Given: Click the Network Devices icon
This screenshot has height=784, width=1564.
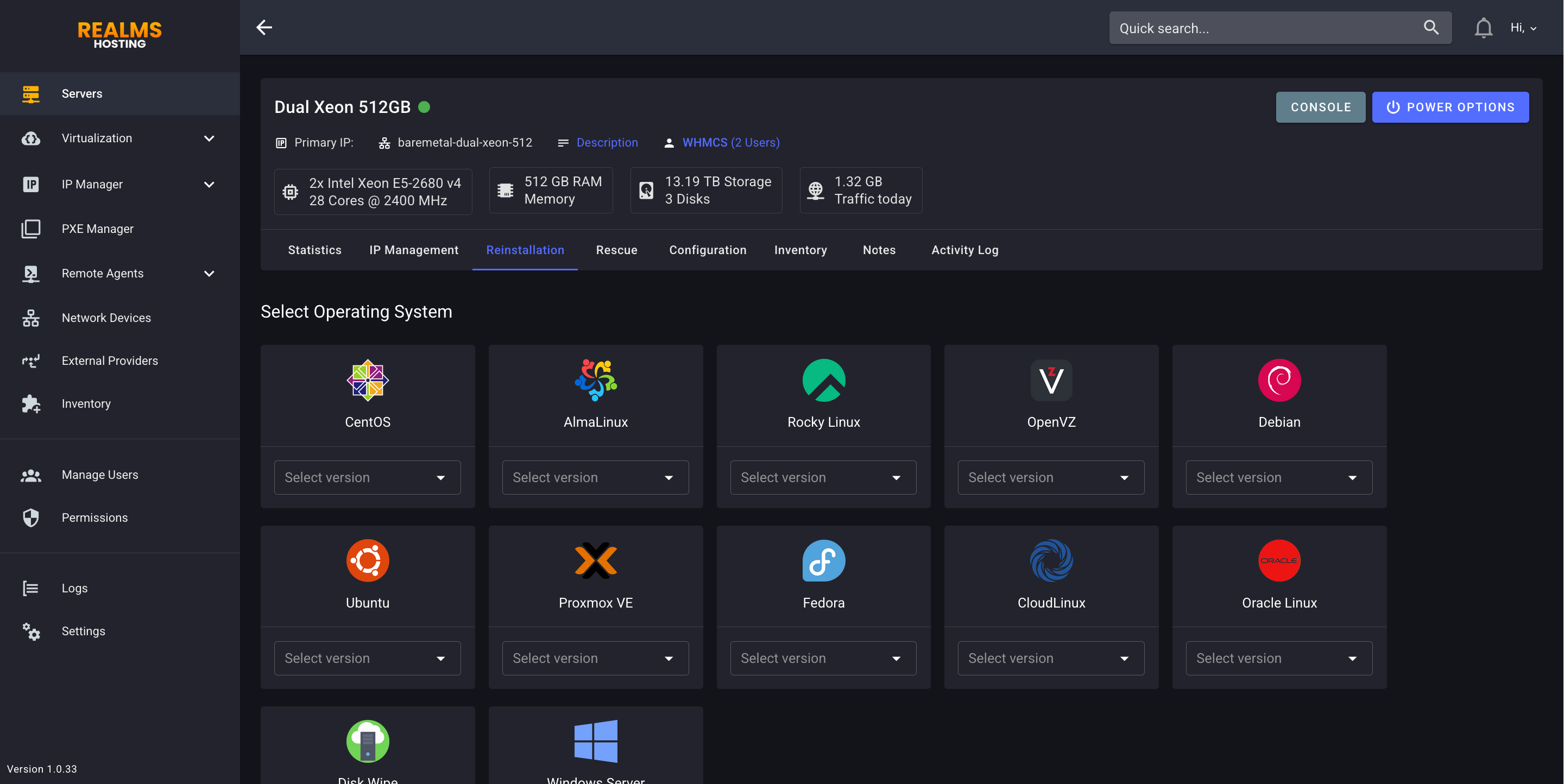Looking at the screenshot, I should tap(31, 318).
